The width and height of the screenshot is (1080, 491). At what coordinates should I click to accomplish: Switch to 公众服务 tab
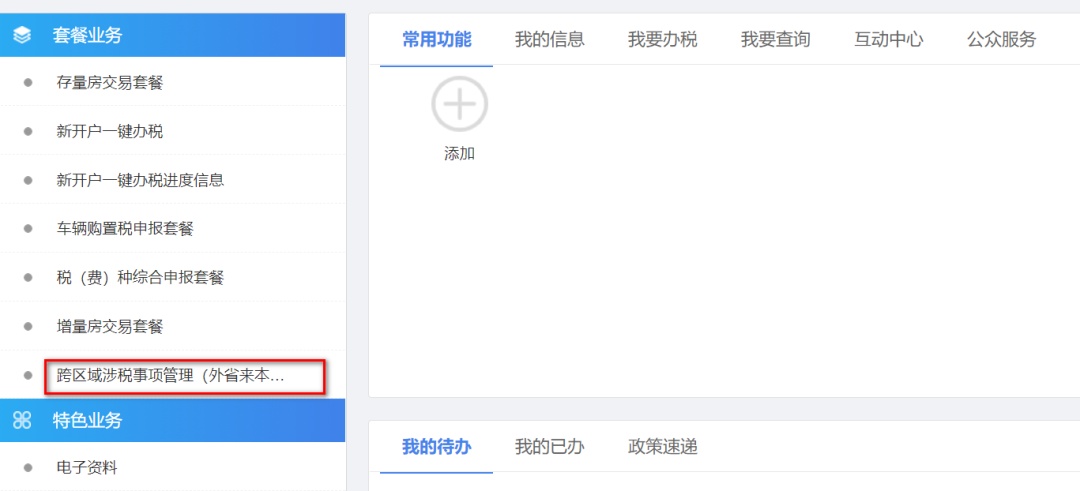click(1001, 39)
